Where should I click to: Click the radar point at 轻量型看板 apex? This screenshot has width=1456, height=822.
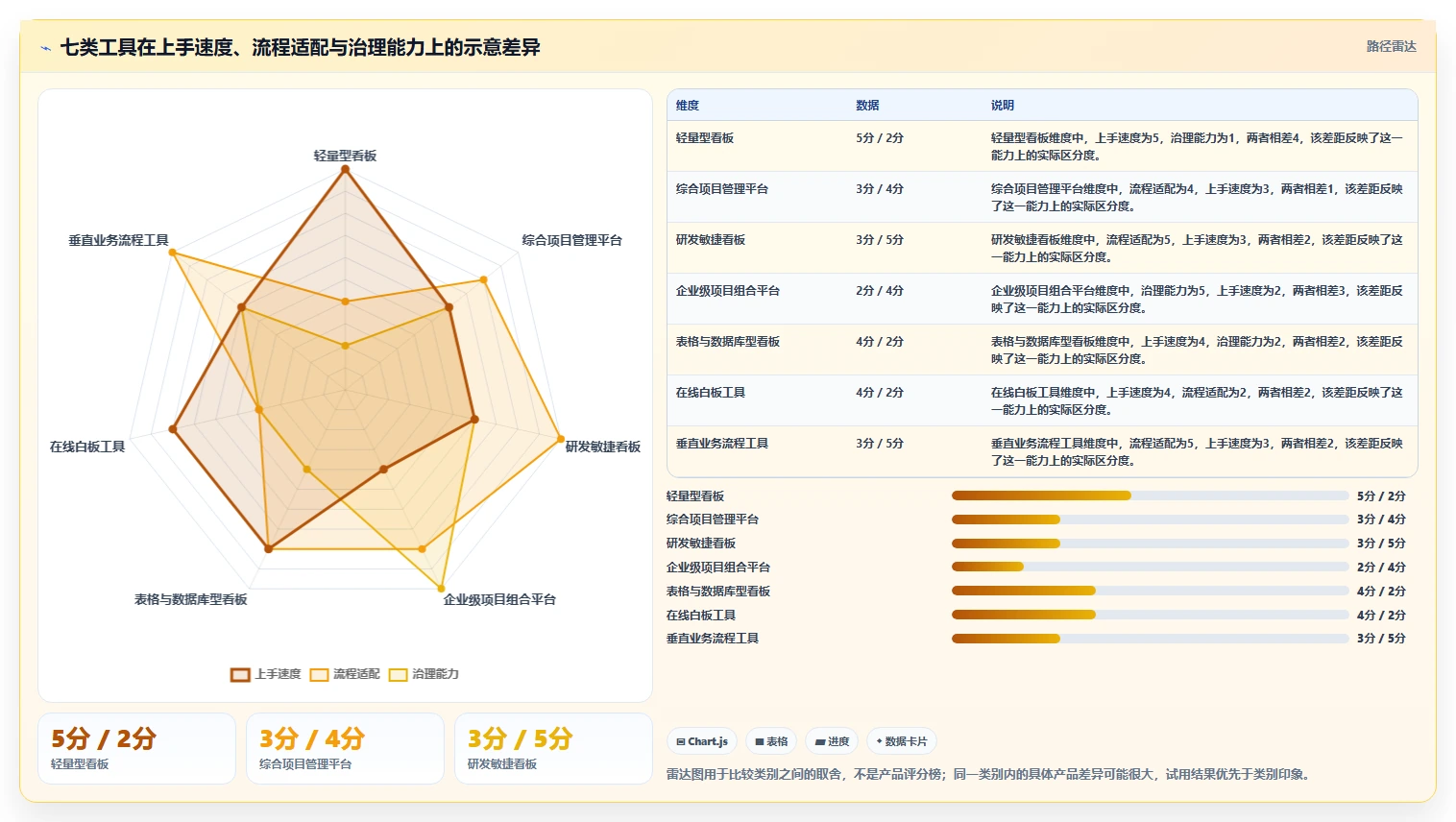(x=345, y=170)
